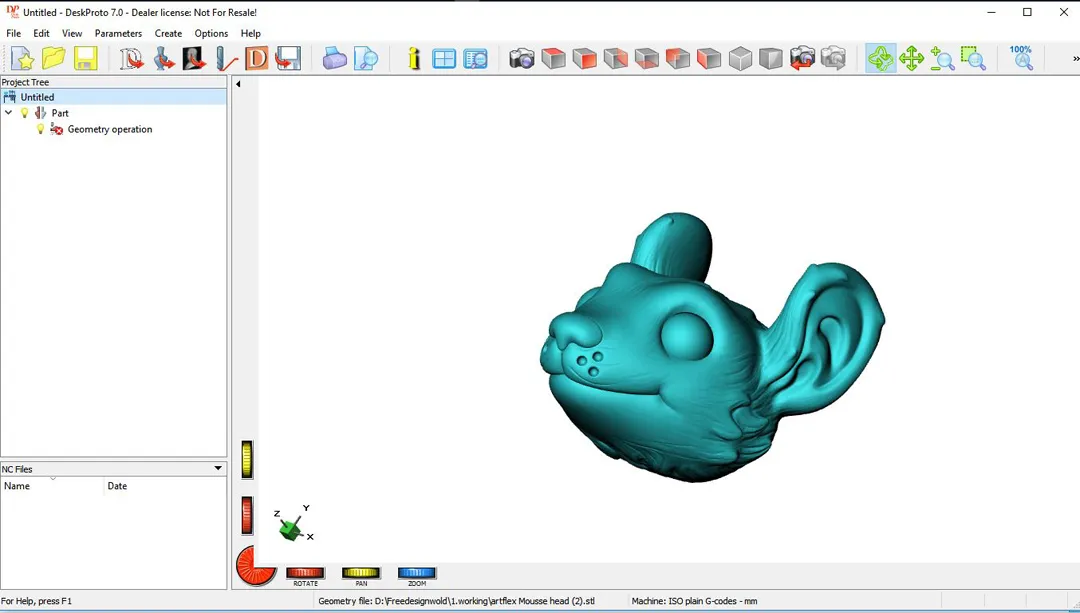1080x613 pixels.
Task: Open print preview icon
Action: click(366, 59)
